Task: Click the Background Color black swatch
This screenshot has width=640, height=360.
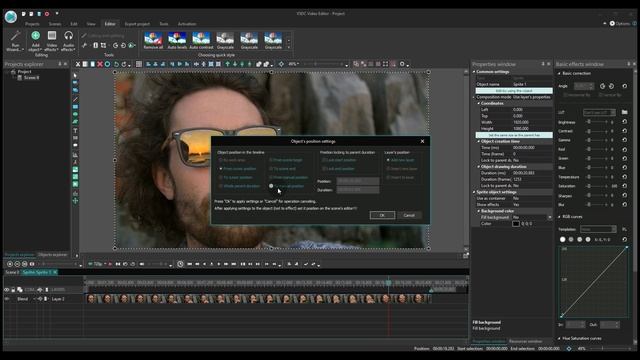Action: 516,224
